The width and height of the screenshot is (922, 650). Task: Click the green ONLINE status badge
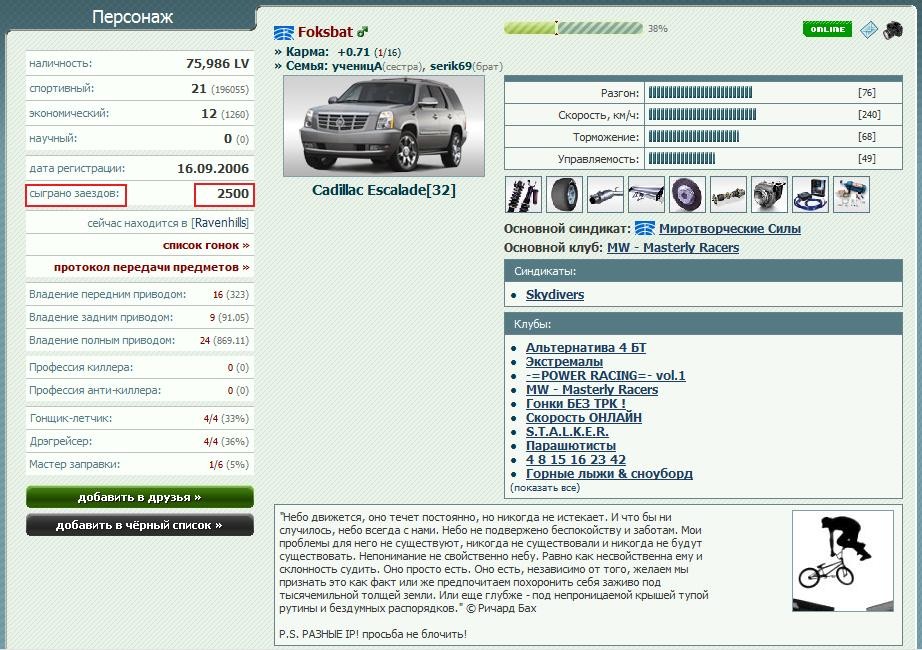827,29
